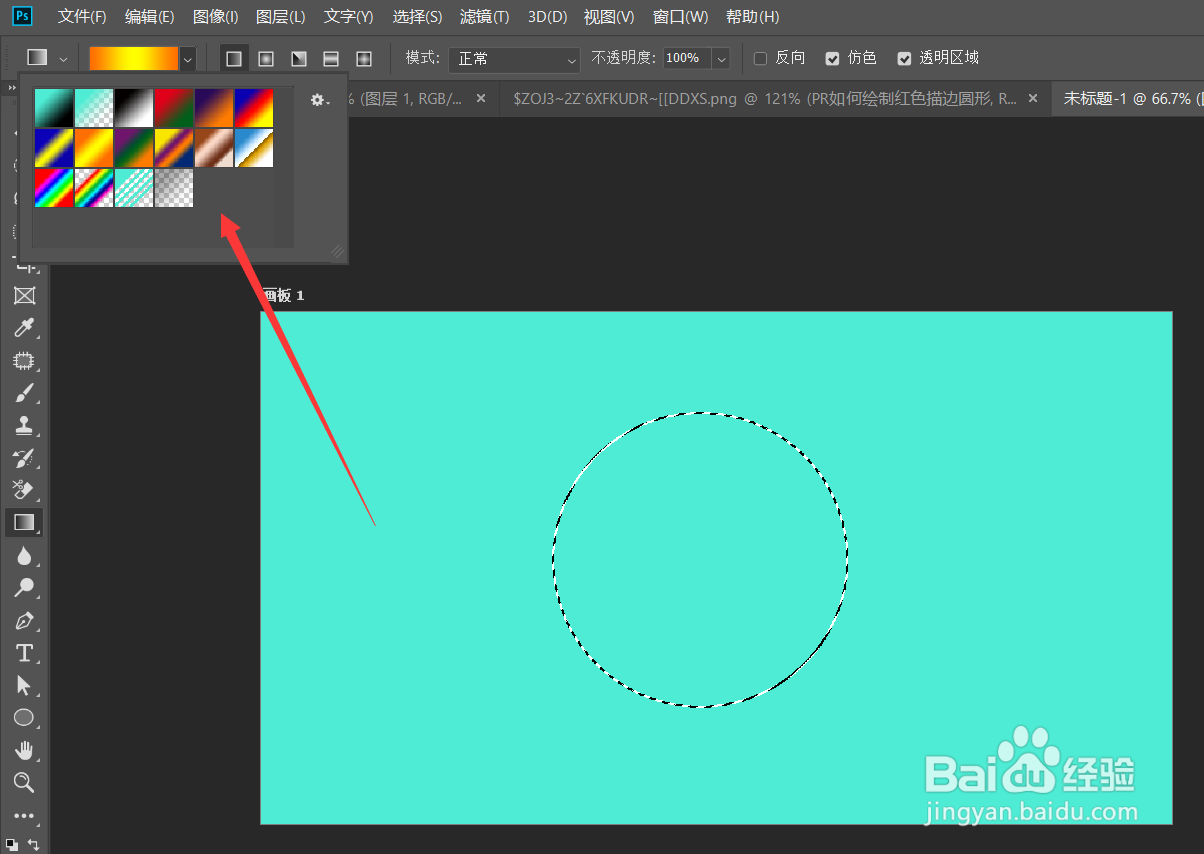Click the Photoshop Ps logo icon

point(24,16)
